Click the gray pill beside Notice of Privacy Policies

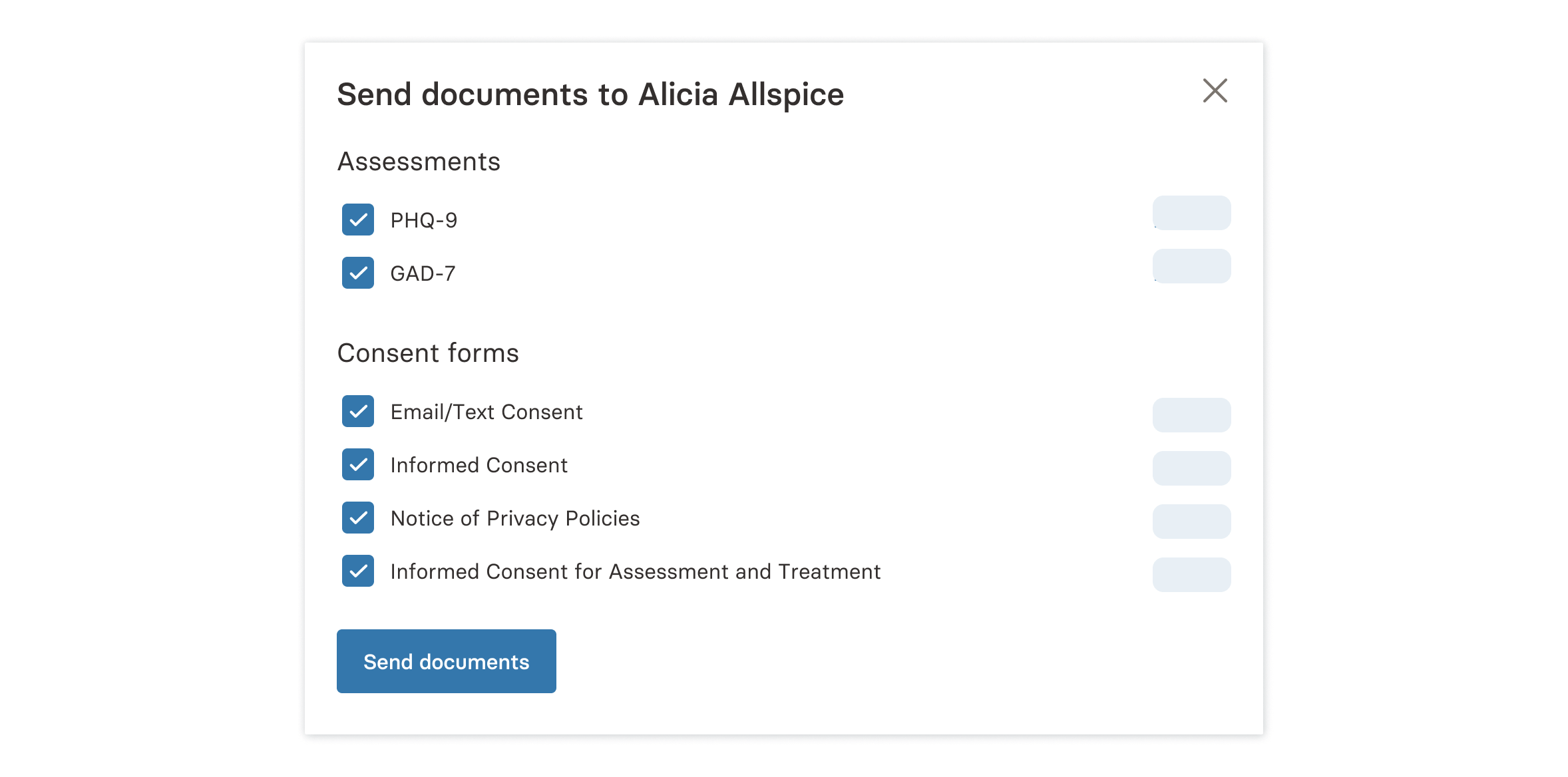coord(1191,522)
